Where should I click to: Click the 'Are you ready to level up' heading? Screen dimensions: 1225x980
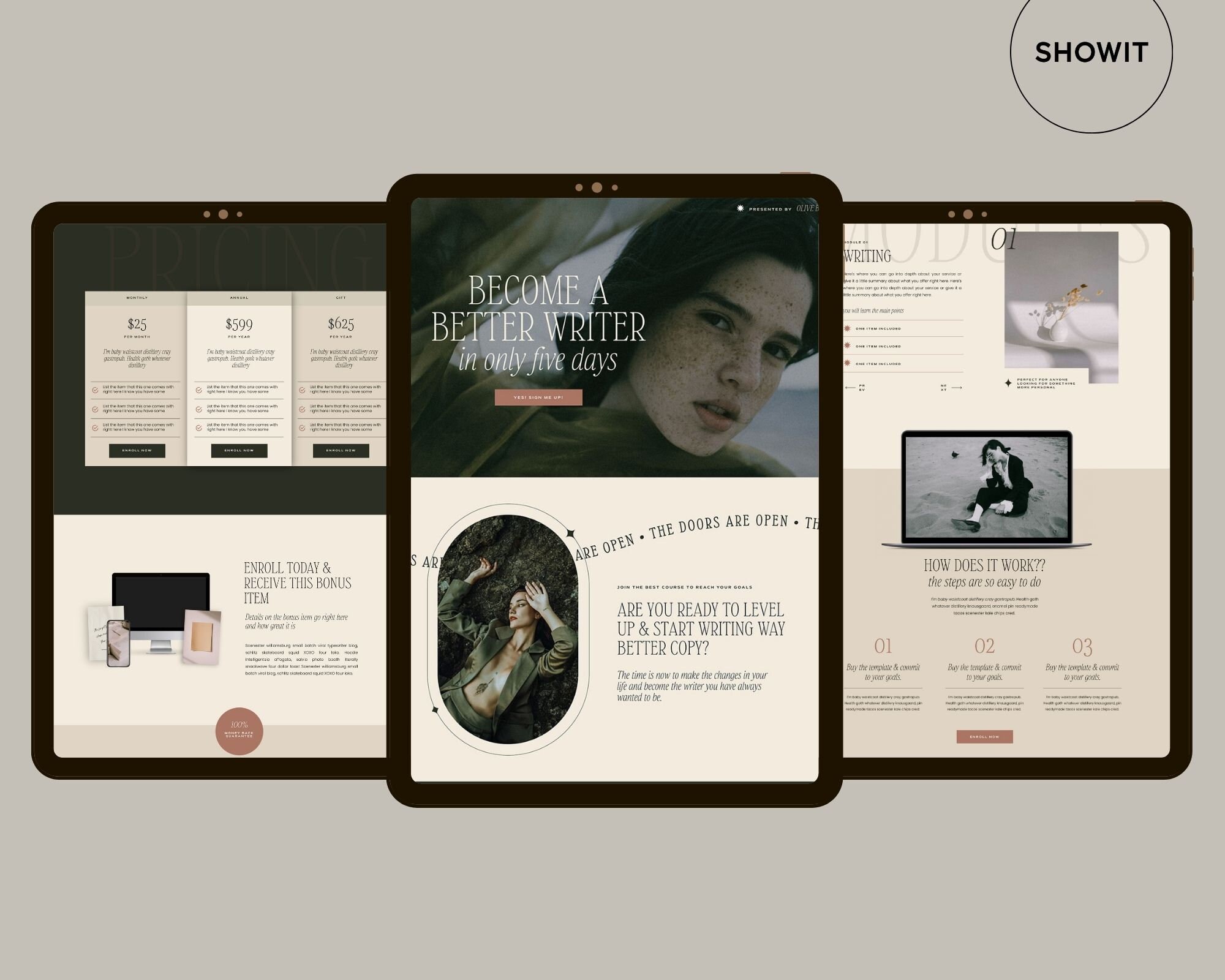(x=701, y=629)
